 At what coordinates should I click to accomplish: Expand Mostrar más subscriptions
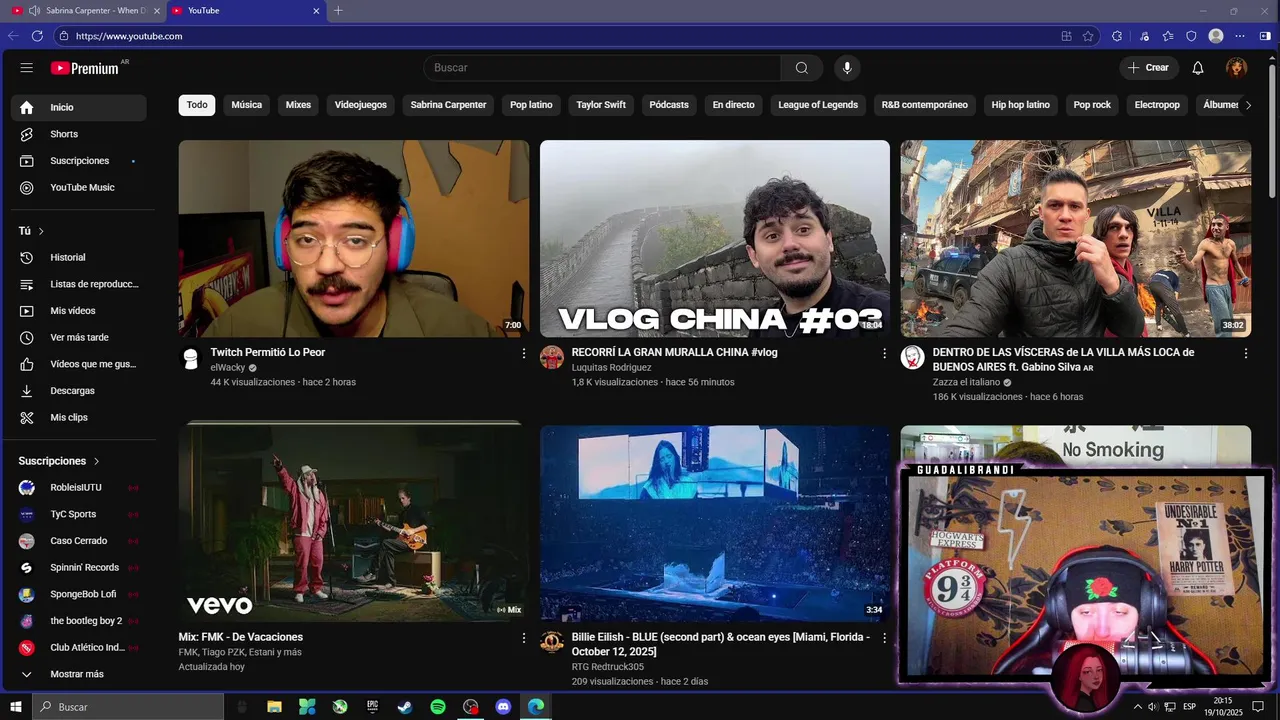(79, 674)
